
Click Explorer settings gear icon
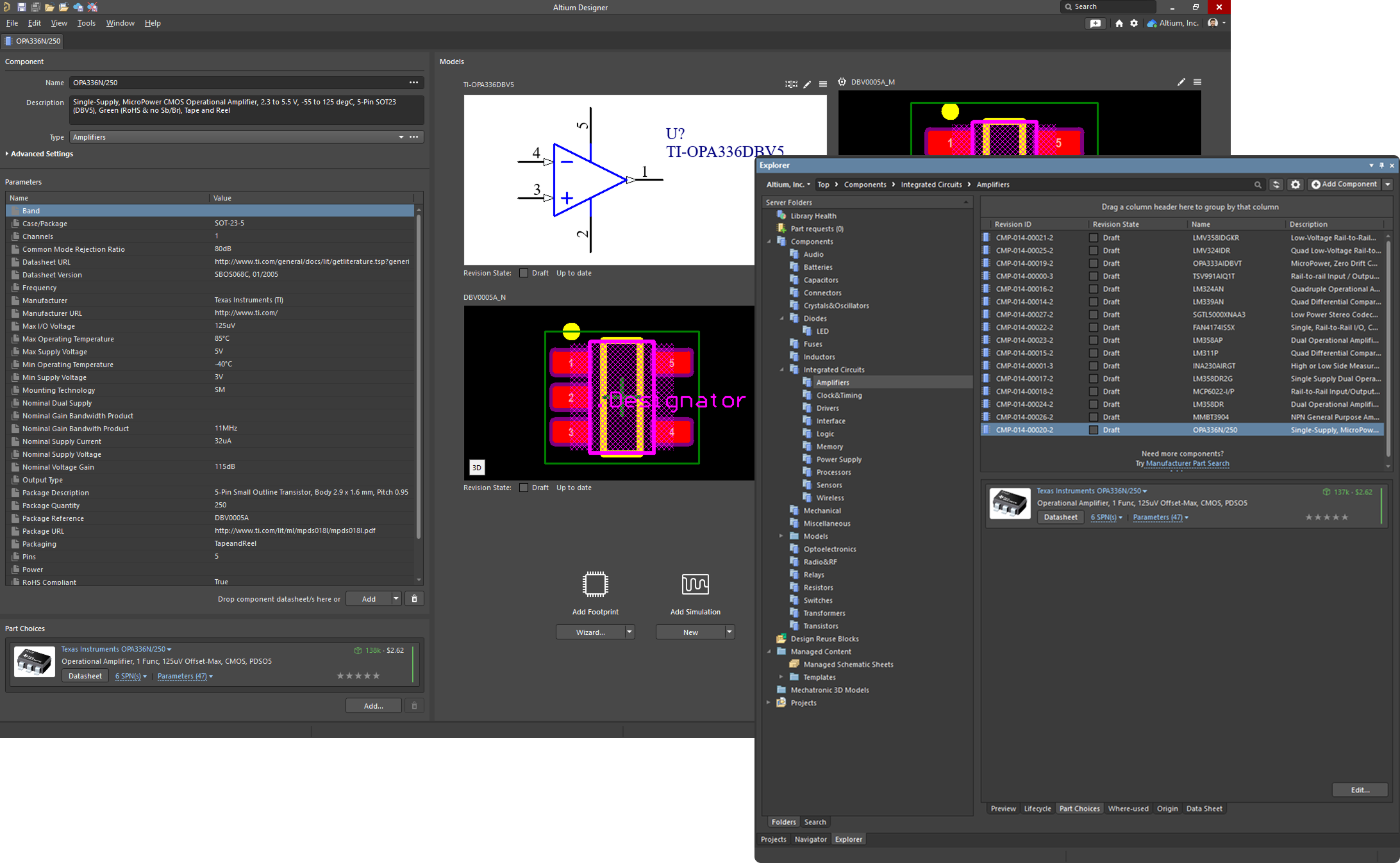coord(1295,185)
